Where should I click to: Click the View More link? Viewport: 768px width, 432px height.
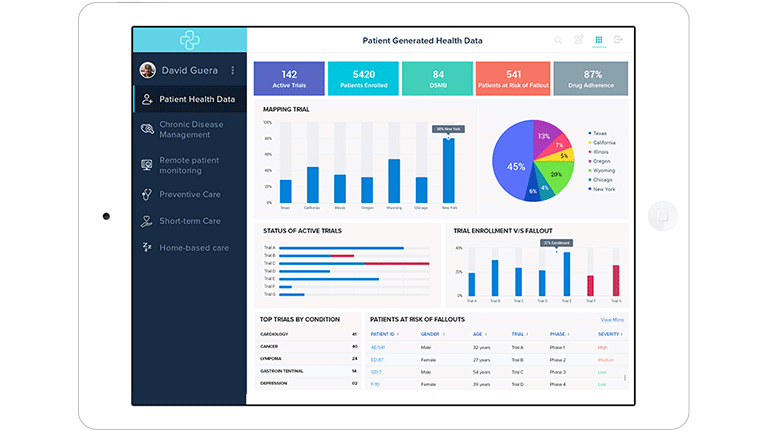click(611, 320)
